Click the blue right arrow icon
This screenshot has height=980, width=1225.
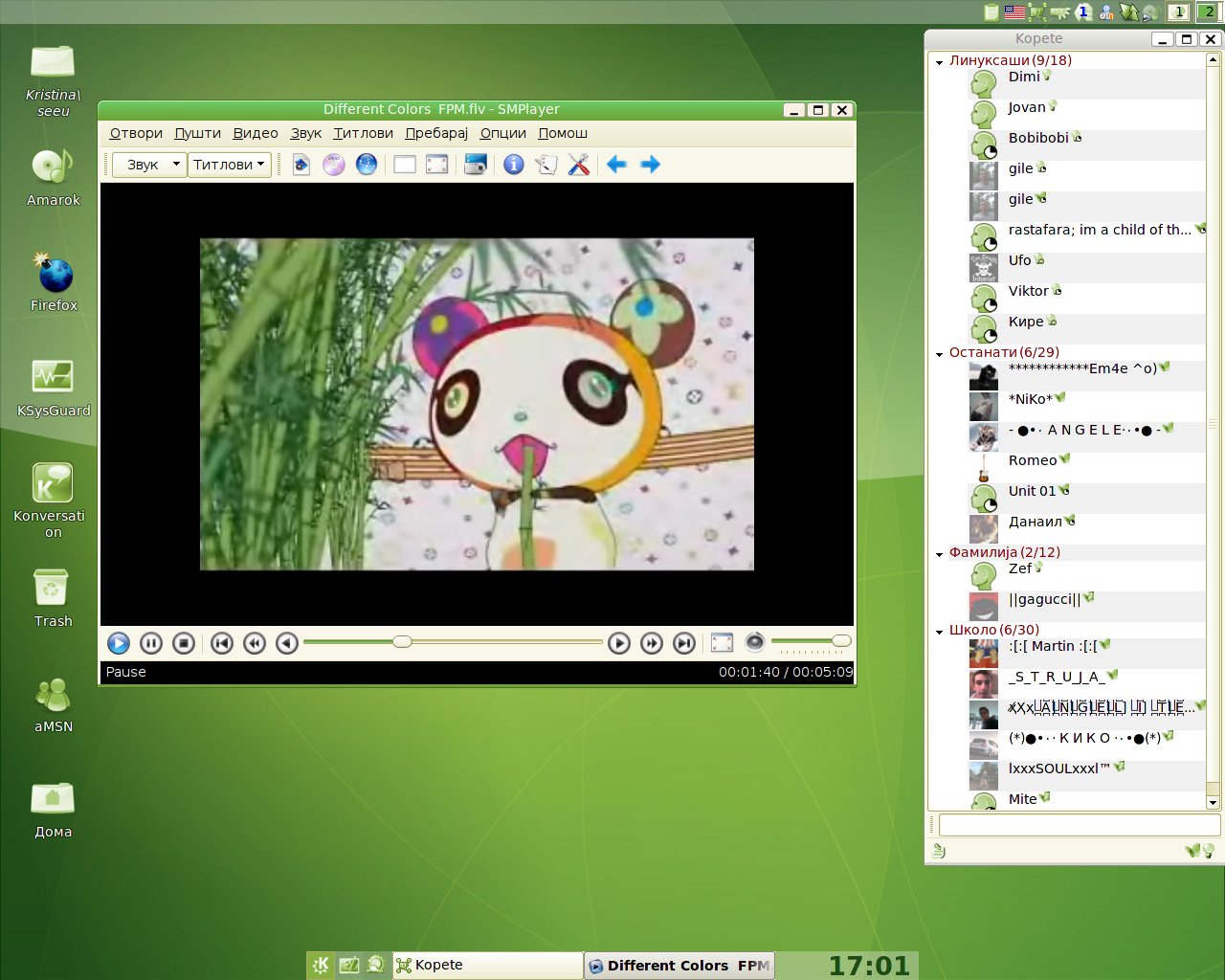click(x=650, y=165)
